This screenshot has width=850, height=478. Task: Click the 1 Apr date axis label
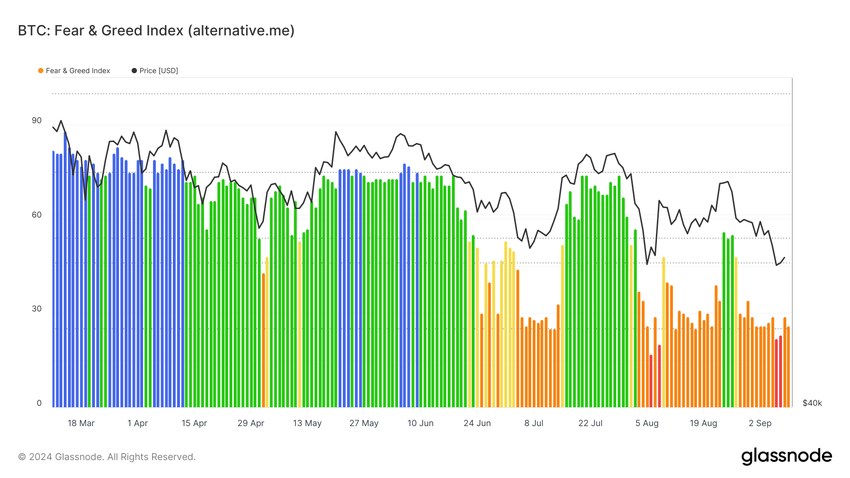pos(137,423)
